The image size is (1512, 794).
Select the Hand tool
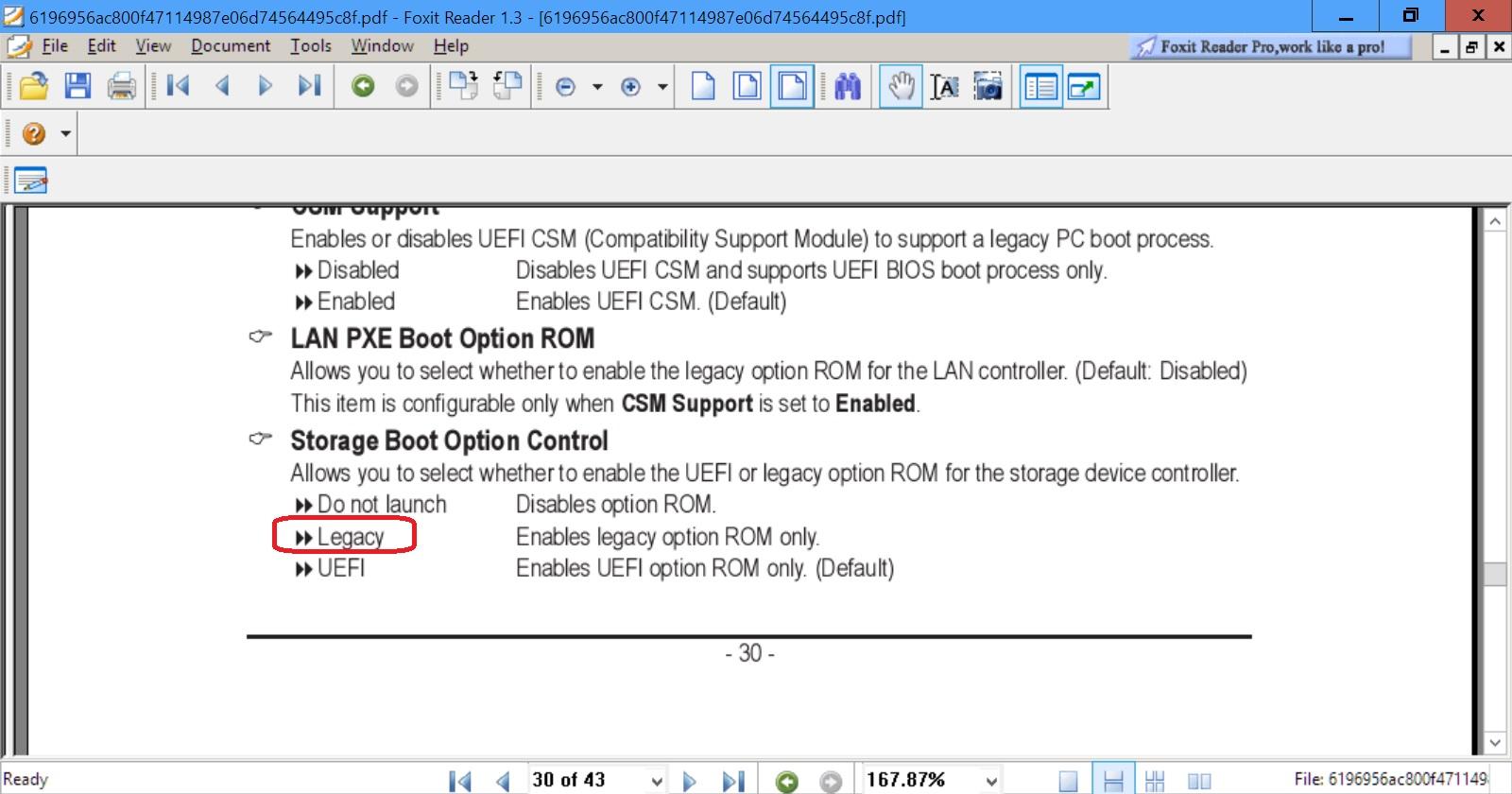click(x=901, y=87)
